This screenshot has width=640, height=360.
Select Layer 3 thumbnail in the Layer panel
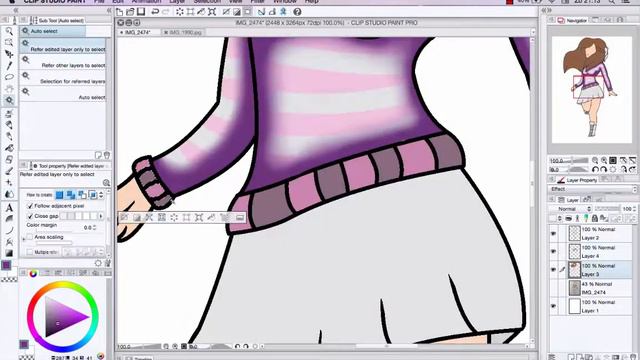coord(575,270)
